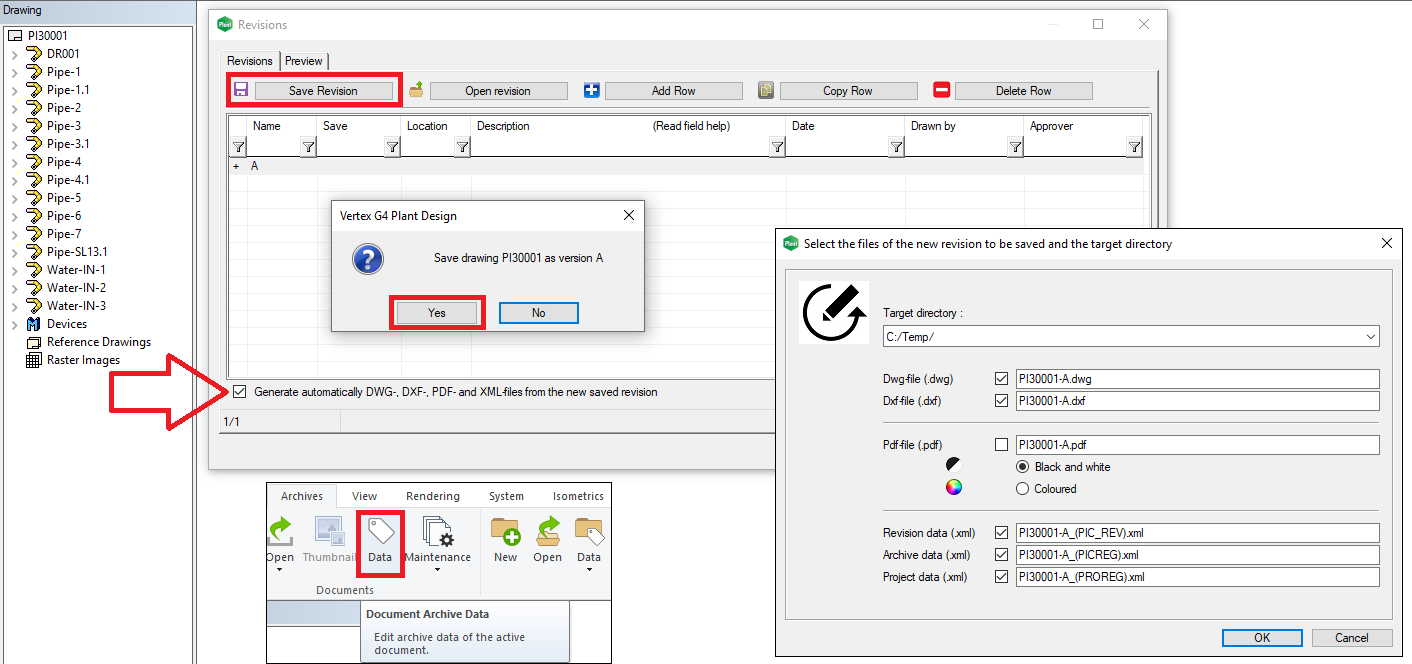
Task: Click OK in file selection dialog
Action: (1262, 638)
